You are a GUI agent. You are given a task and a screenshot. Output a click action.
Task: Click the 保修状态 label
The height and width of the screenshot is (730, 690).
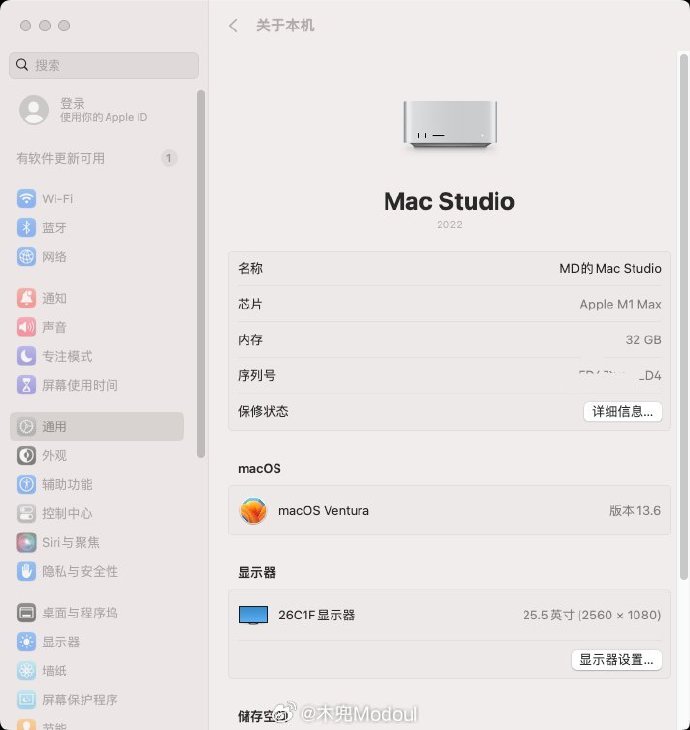click(263, 411)
